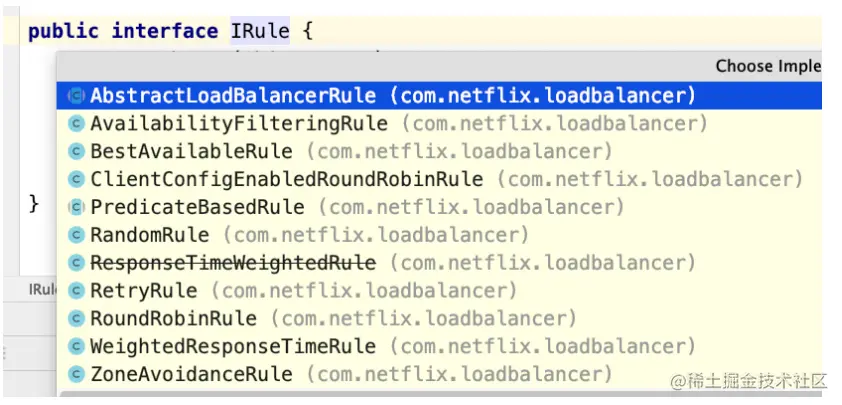The width and height of the screenshot is (842, 405).
Task: Click the AvailabilityFilteringRule class icon
Action: [76, 124]
